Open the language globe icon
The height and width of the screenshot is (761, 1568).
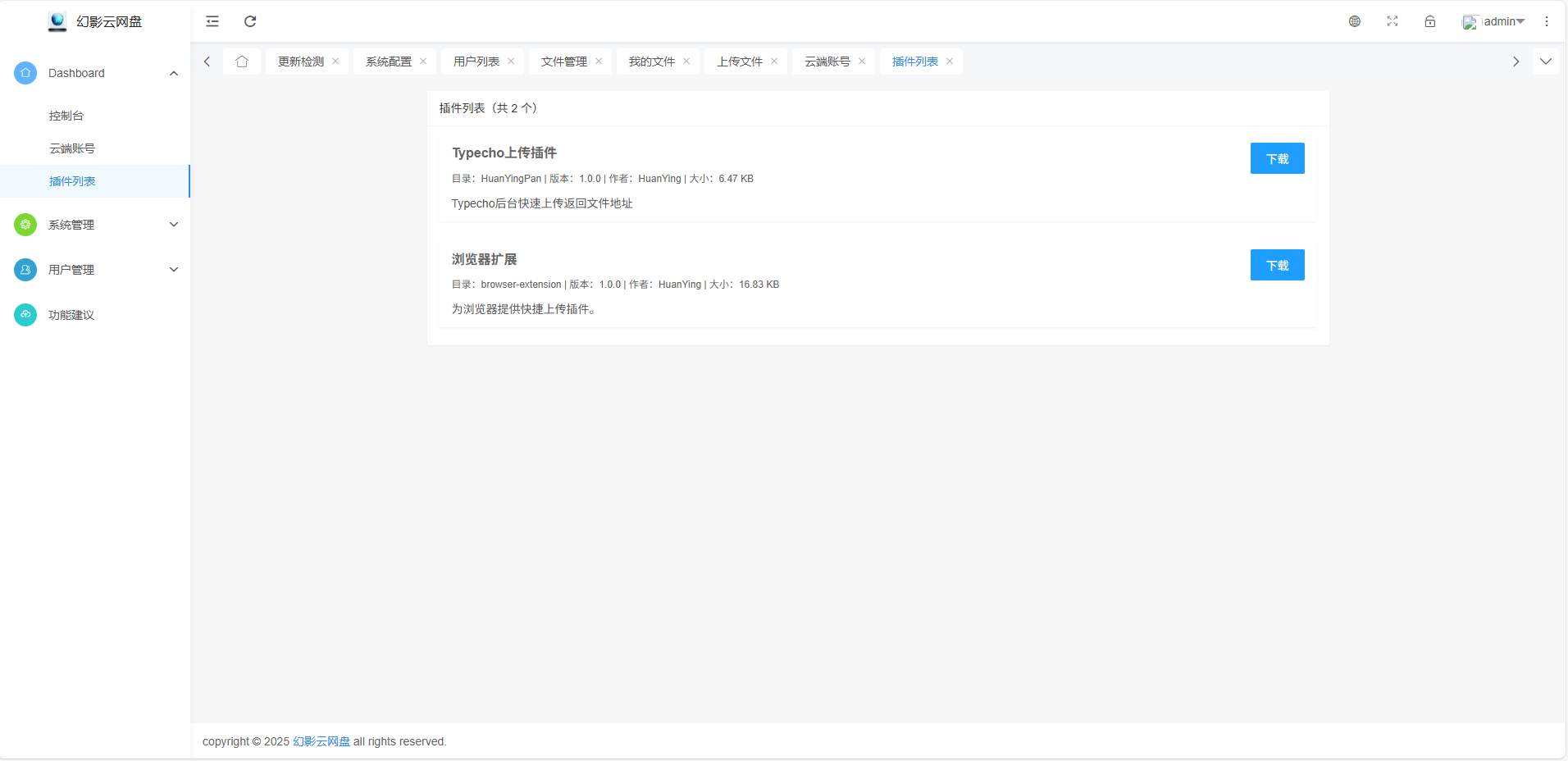click(x=1355, y=21)
